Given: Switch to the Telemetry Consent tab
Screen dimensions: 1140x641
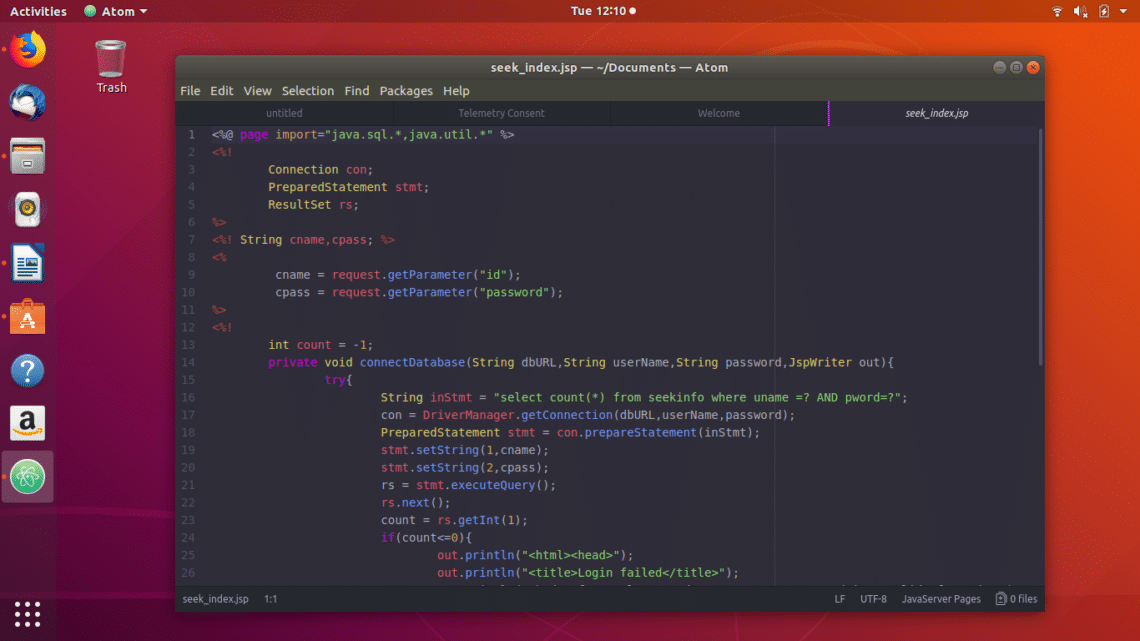Looking at the screenshot, I should tap(501, 113).
